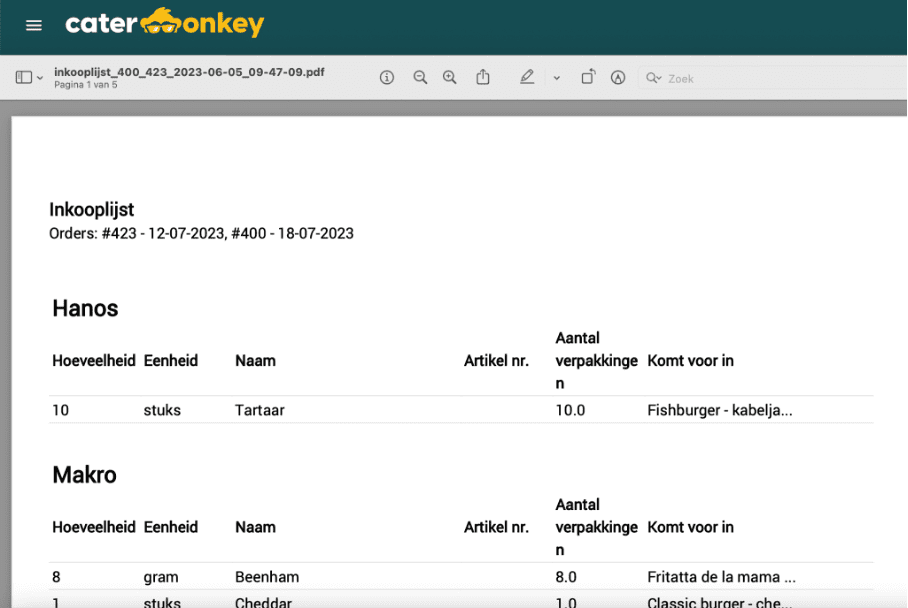Show PDF info inspector

[x=387, y=78]
